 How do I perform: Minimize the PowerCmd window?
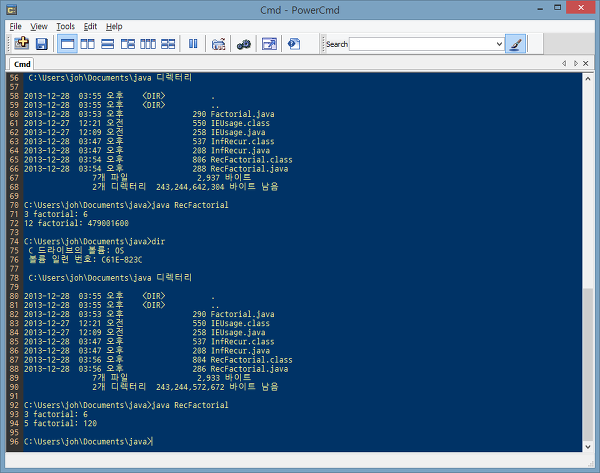pyautogui.click(x=540, y=8)
